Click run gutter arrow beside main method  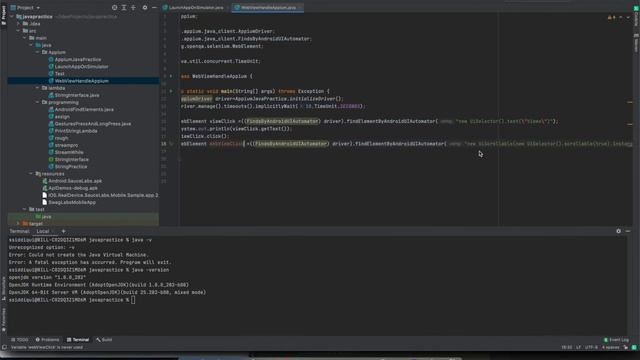coord(171,91)
